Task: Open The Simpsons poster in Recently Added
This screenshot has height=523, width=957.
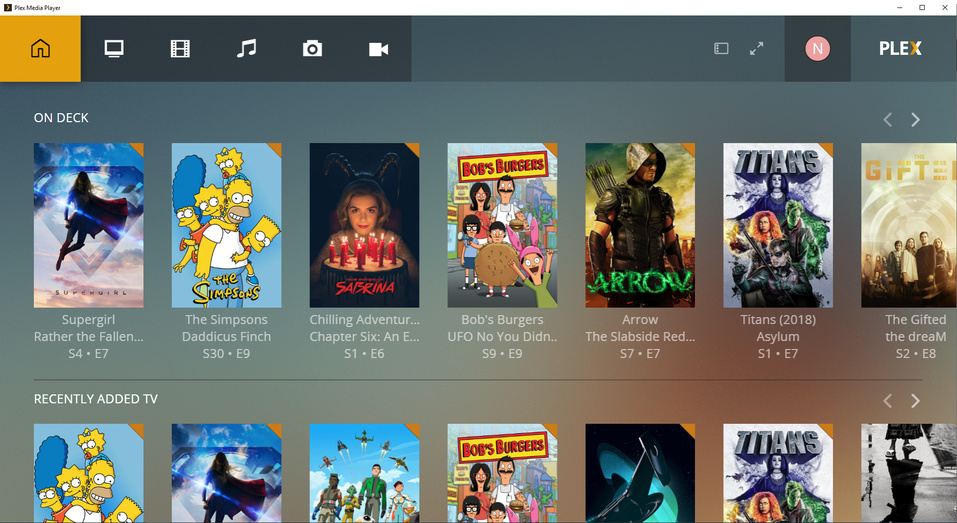Action: [x=88, y=473]
